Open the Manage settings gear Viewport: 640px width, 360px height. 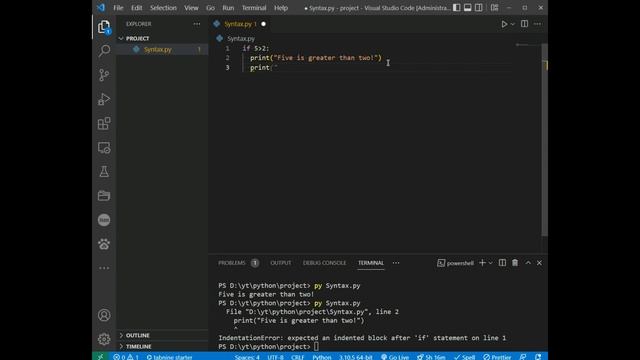click(x=104, y=339)
